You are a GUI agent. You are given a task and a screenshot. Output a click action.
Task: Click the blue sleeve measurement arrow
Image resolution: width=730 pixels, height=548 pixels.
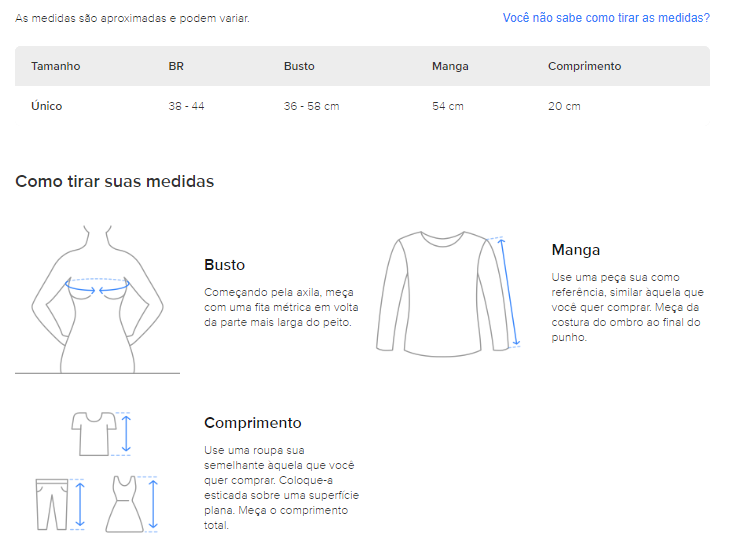coord(510,292)
